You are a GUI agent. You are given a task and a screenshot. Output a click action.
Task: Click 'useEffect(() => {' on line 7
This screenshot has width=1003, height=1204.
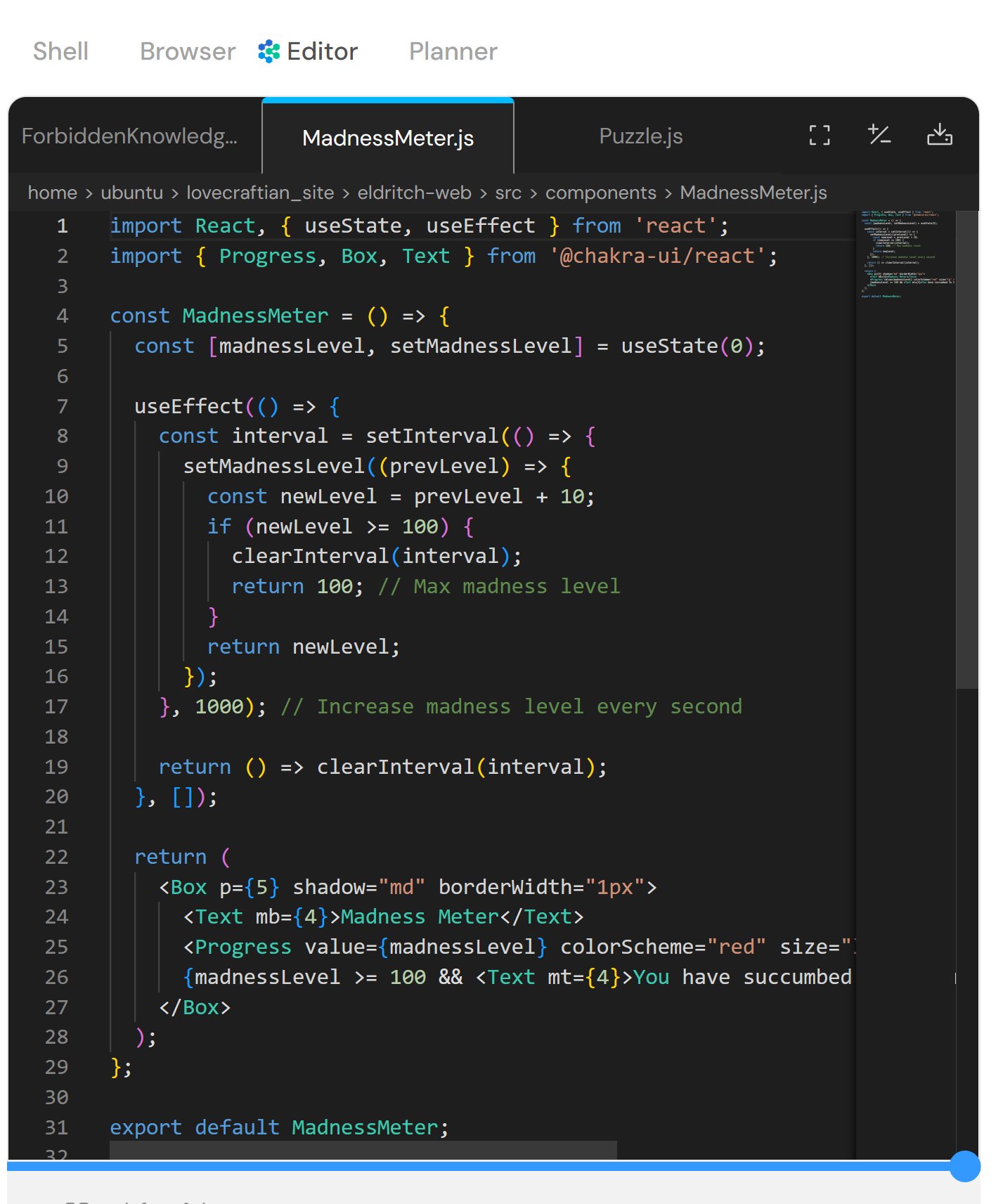point(238,406)
